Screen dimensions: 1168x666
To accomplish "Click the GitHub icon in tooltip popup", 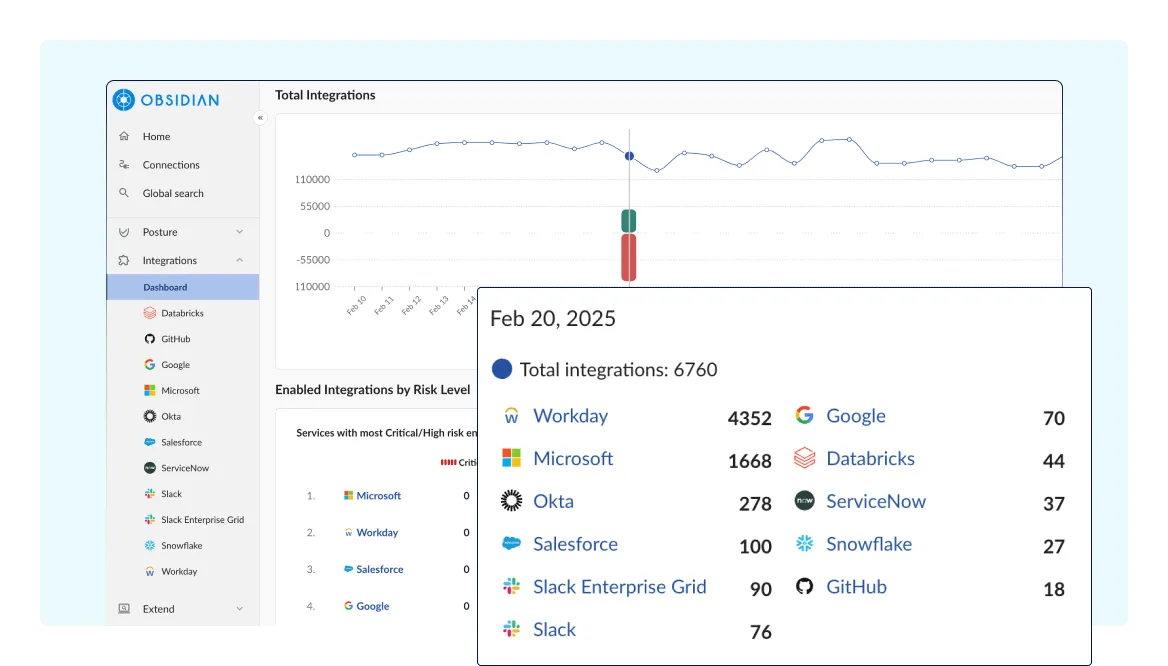I will (x=804, y=586).
